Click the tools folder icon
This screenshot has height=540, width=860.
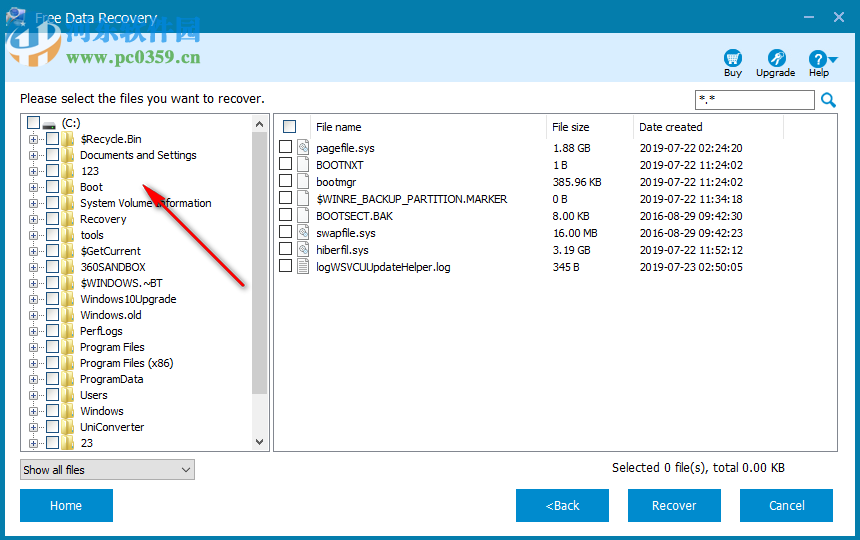[67, 235]
